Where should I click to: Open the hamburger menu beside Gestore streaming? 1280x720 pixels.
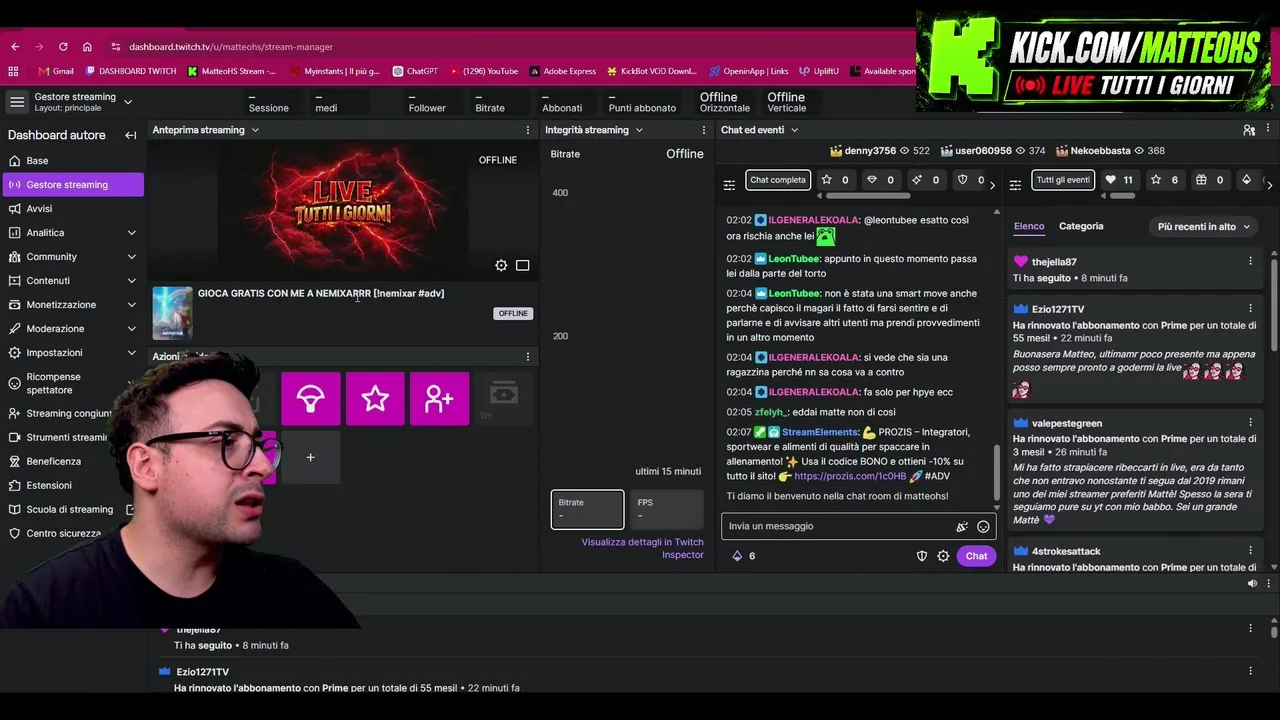click(x=17, y=102)
